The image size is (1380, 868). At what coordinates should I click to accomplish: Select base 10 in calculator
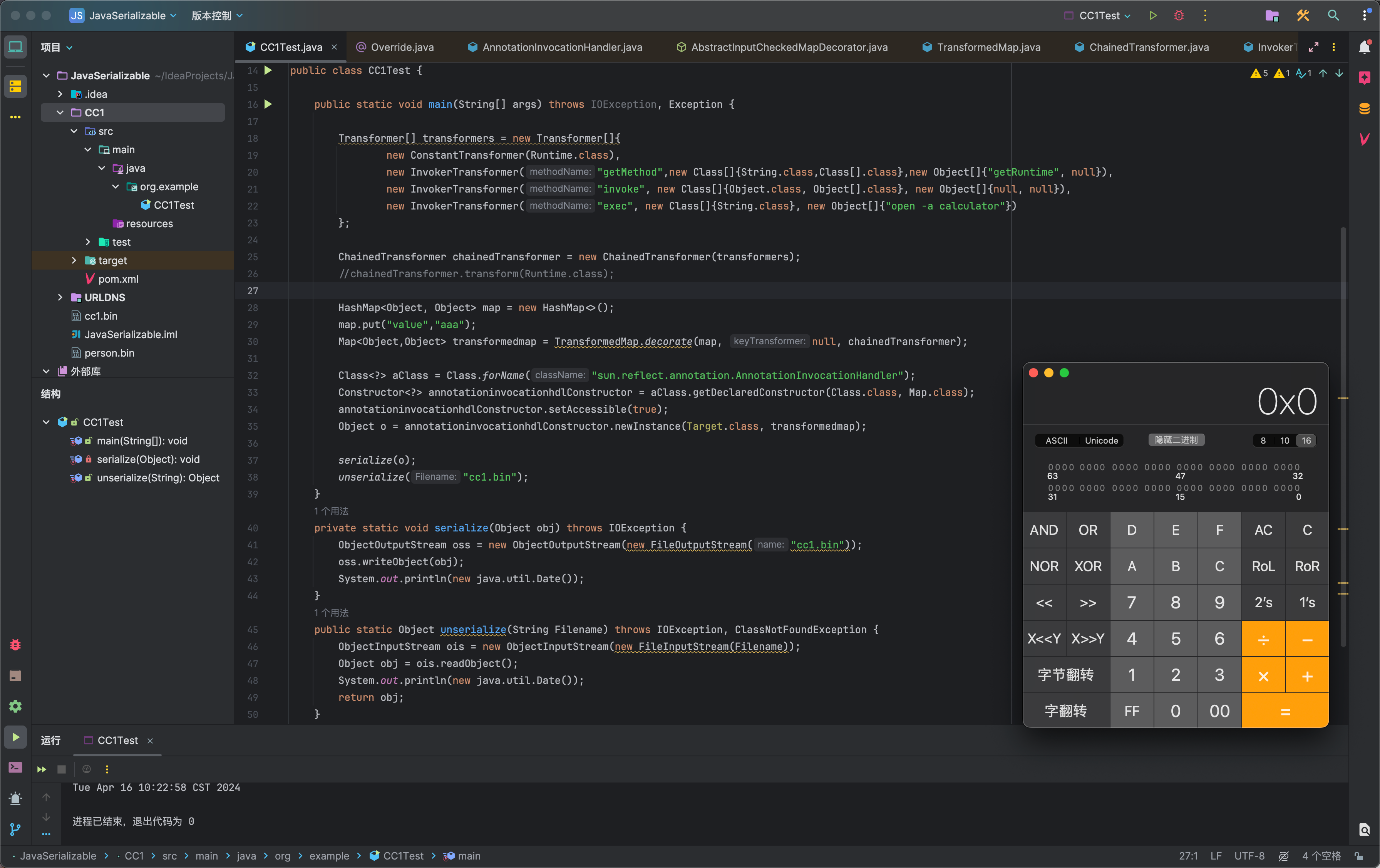click(1284, 440)
